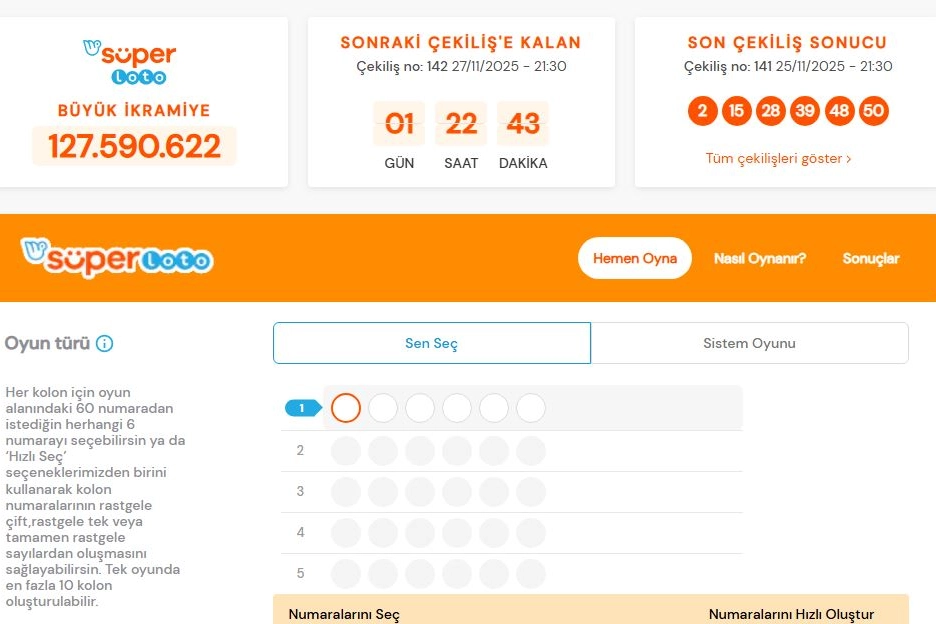The image size is (936, 624).
Task: Select the first empty slot in column 1
Action: coord(346,408)
